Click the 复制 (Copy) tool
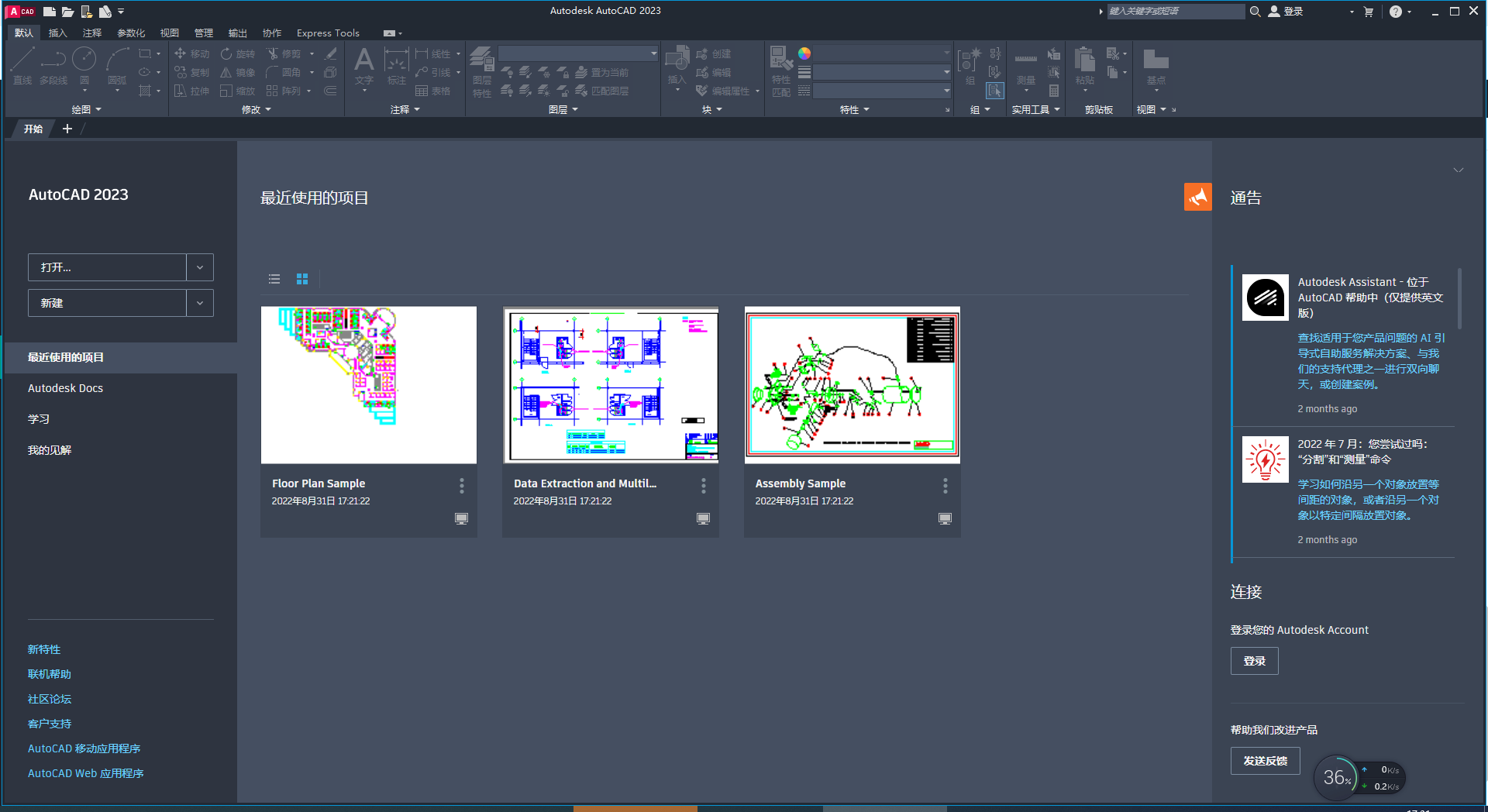Screen dimensions: 1488x812 pos(192,72)
